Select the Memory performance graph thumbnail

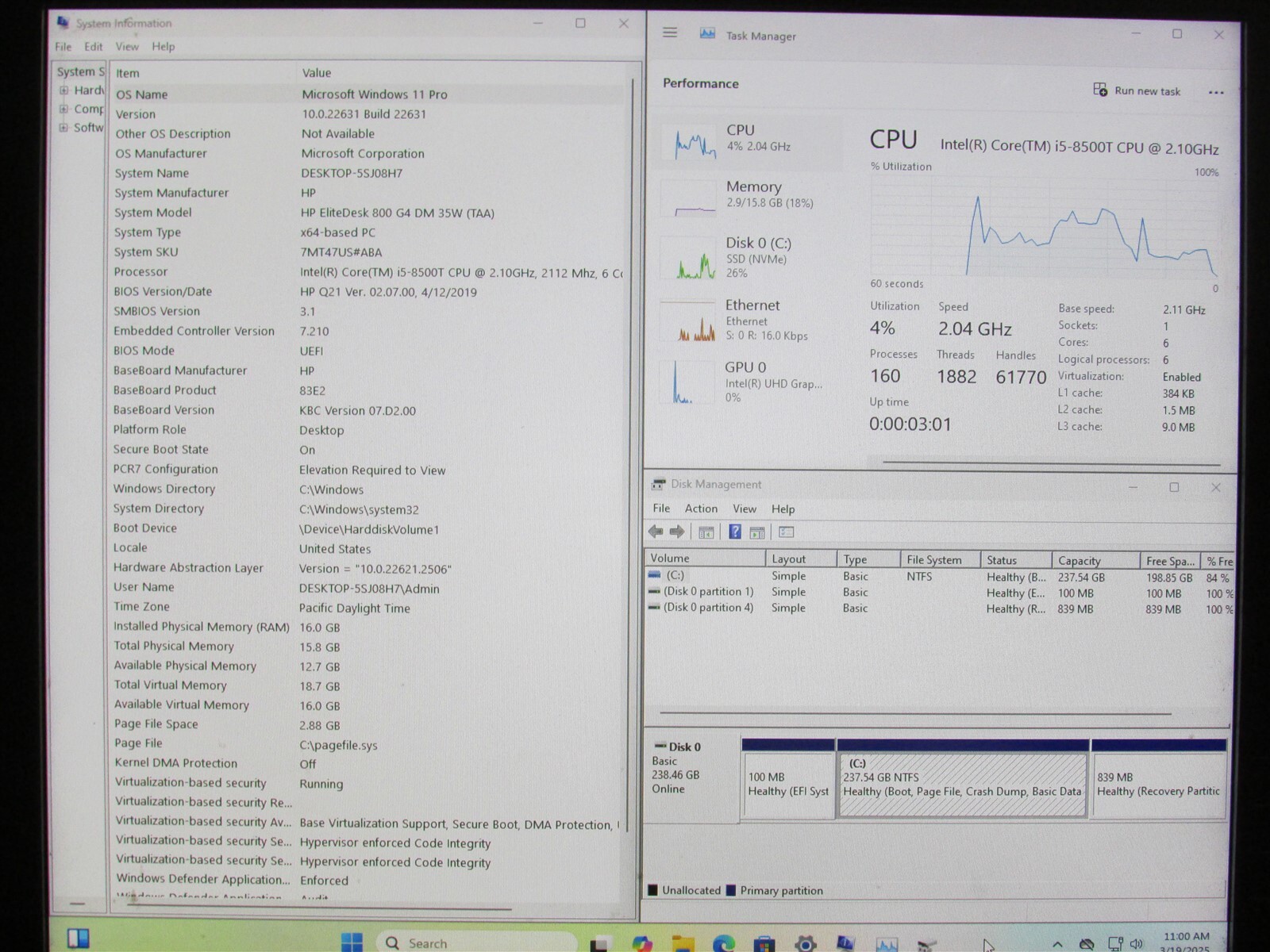click(687, 198)
